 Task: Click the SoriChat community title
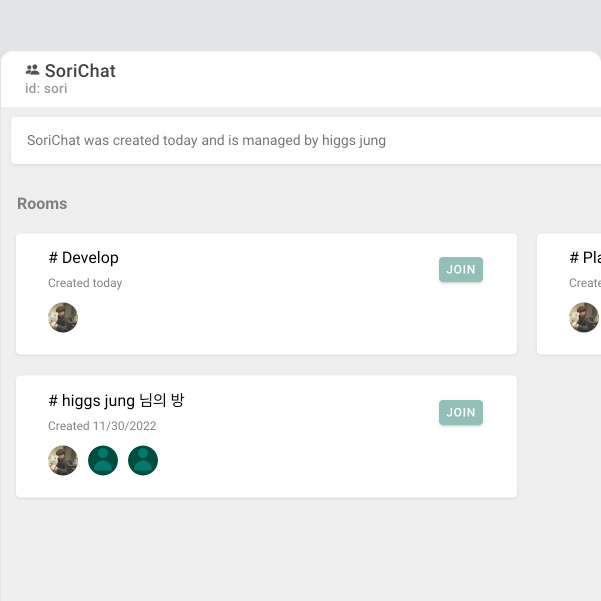click(x=80, y=71)
